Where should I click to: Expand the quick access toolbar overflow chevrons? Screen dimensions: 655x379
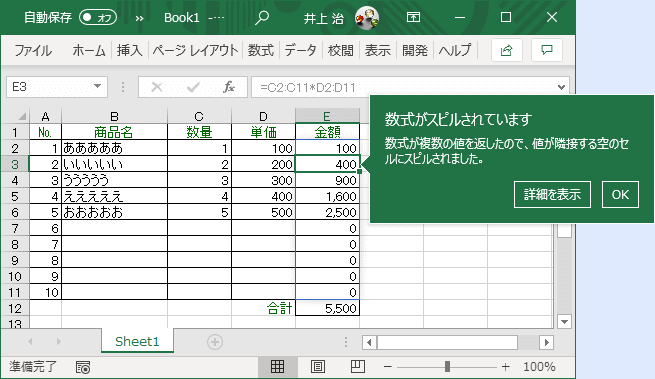point(140,18)
